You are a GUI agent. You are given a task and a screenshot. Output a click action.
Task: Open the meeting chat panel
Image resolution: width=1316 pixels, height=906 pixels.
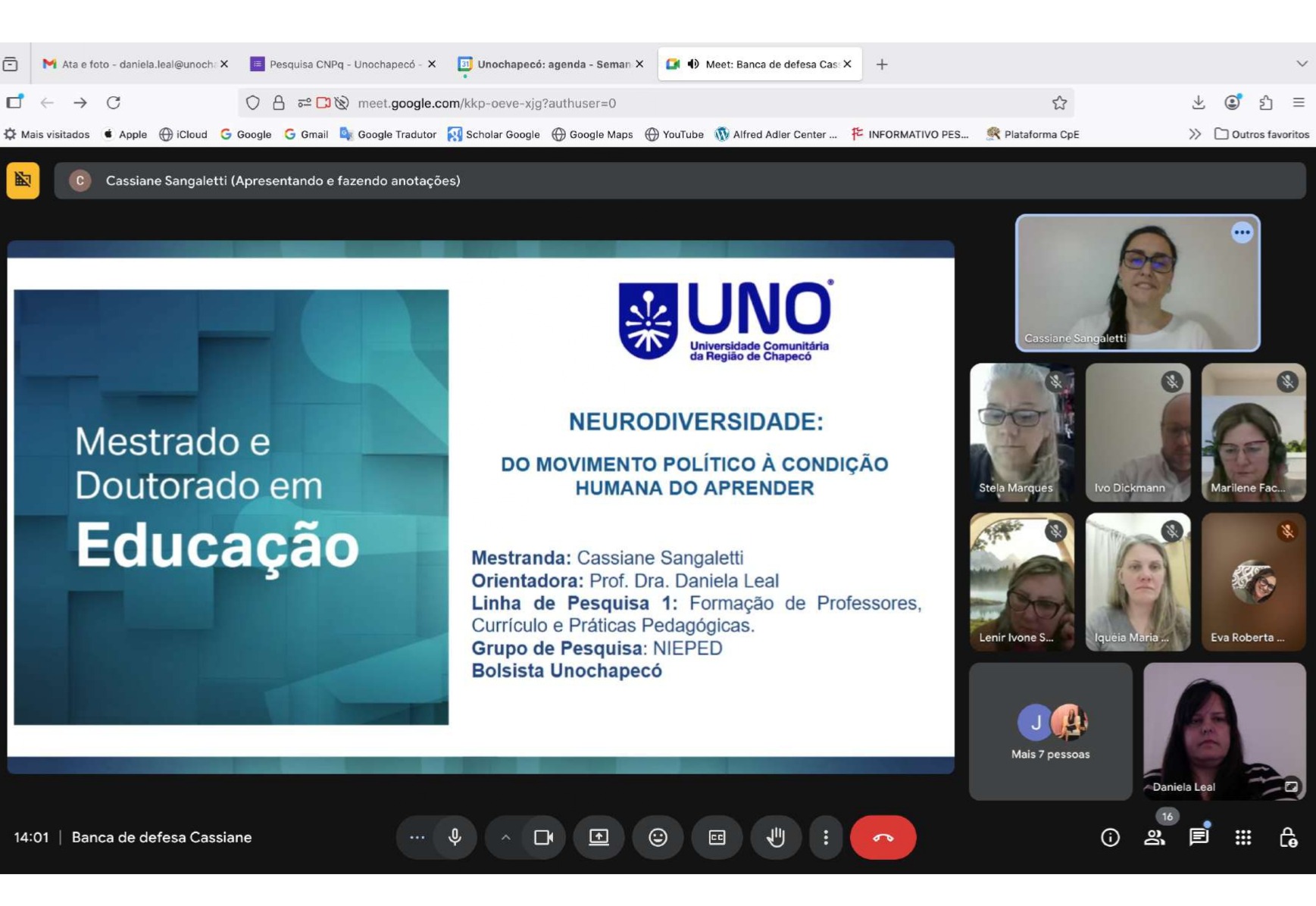click(x=1199, y=837)
